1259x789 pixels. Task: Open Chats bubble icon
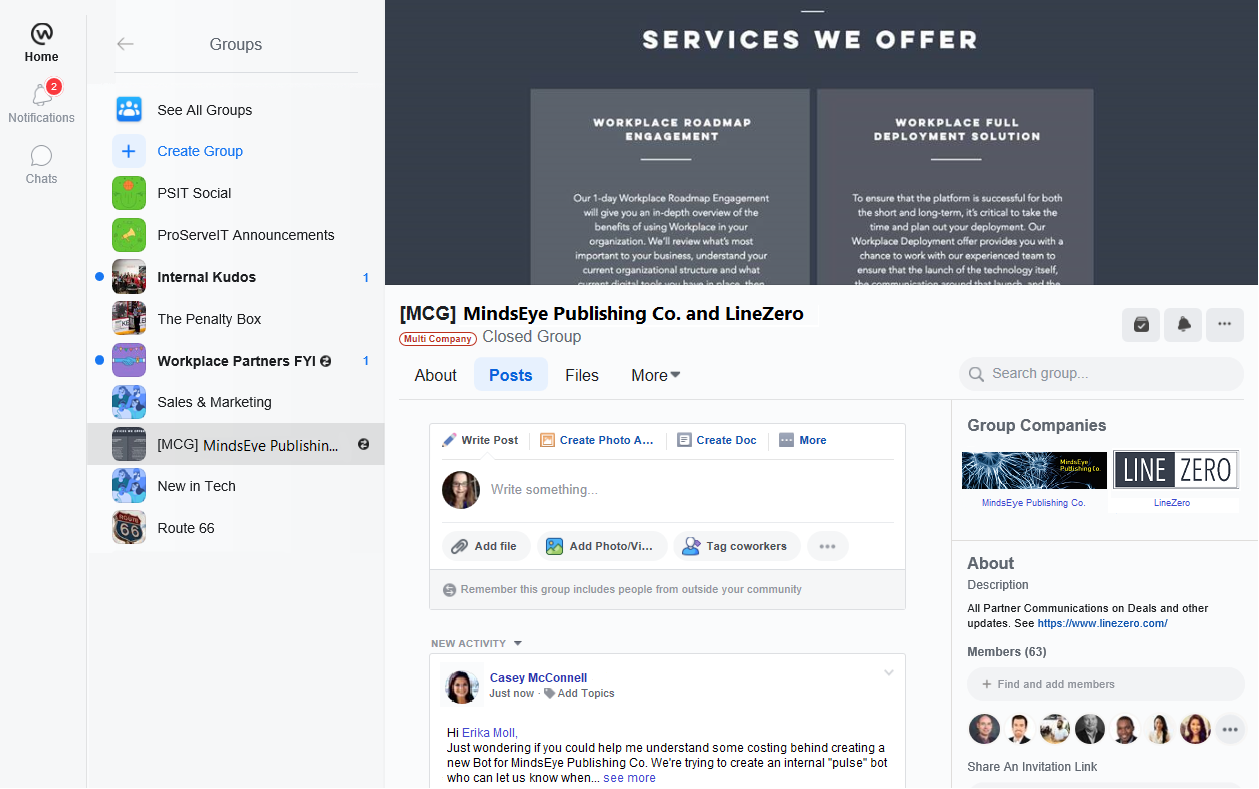pos(41,156)
